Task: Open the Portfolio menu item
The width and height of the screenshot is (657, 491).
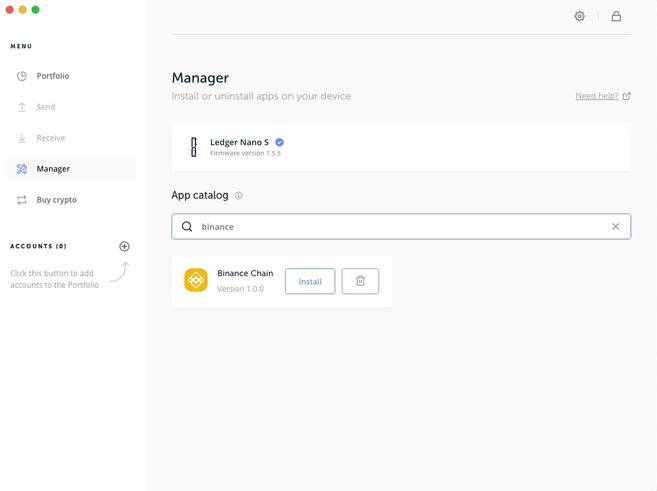Action: click(53, 76)
